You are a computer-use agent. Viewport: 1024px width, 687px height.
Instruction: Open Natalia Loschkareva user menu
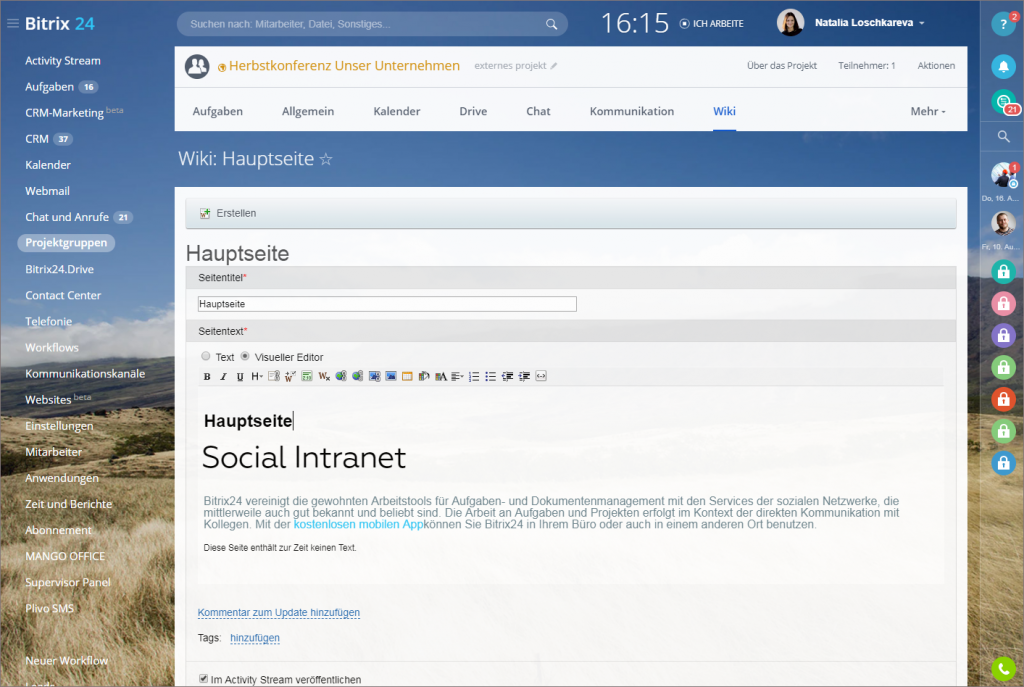click(869, 23)
